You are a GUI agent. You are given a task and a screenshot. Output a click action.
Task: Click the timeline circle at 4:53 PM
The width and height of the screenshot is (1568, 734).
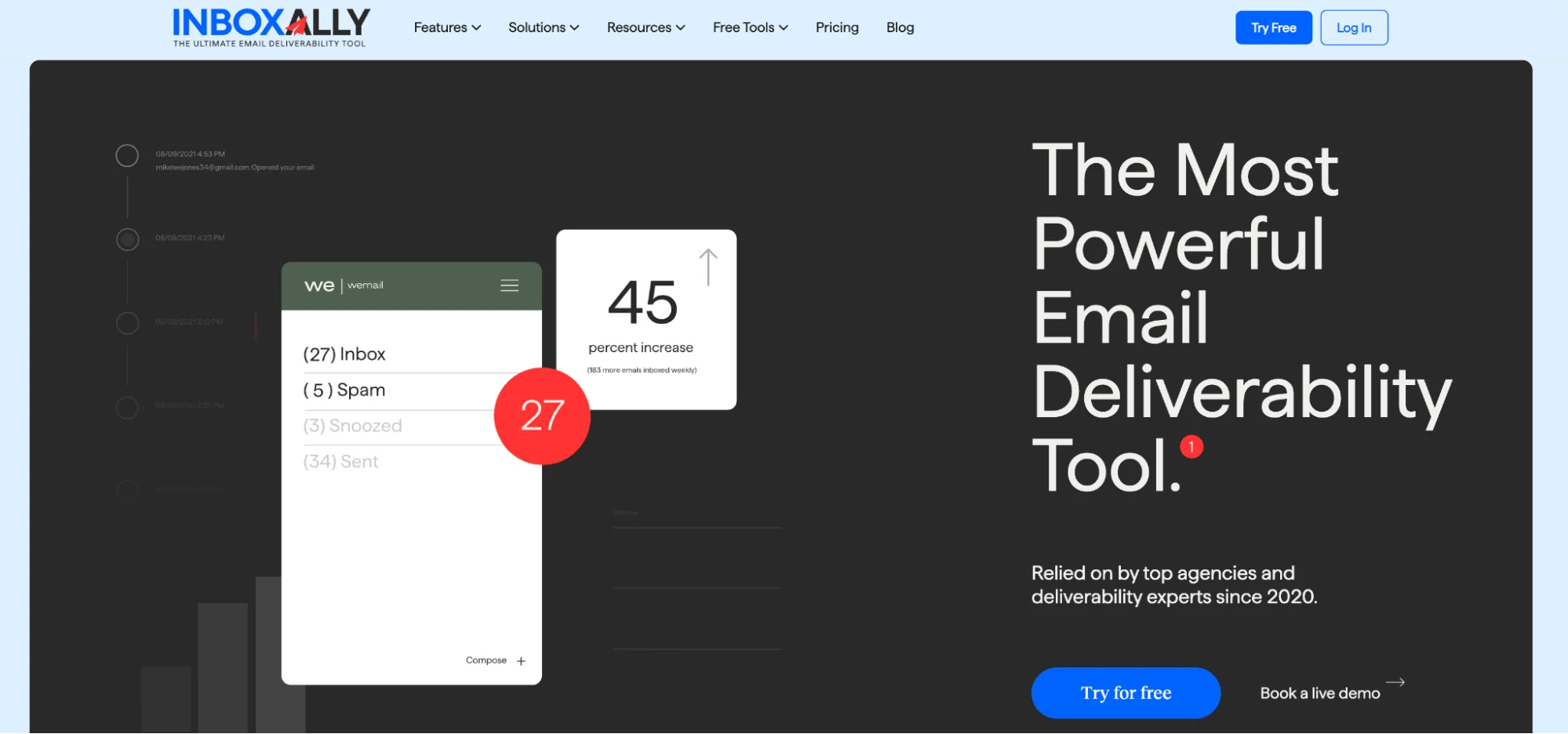(x=127, y=155)
